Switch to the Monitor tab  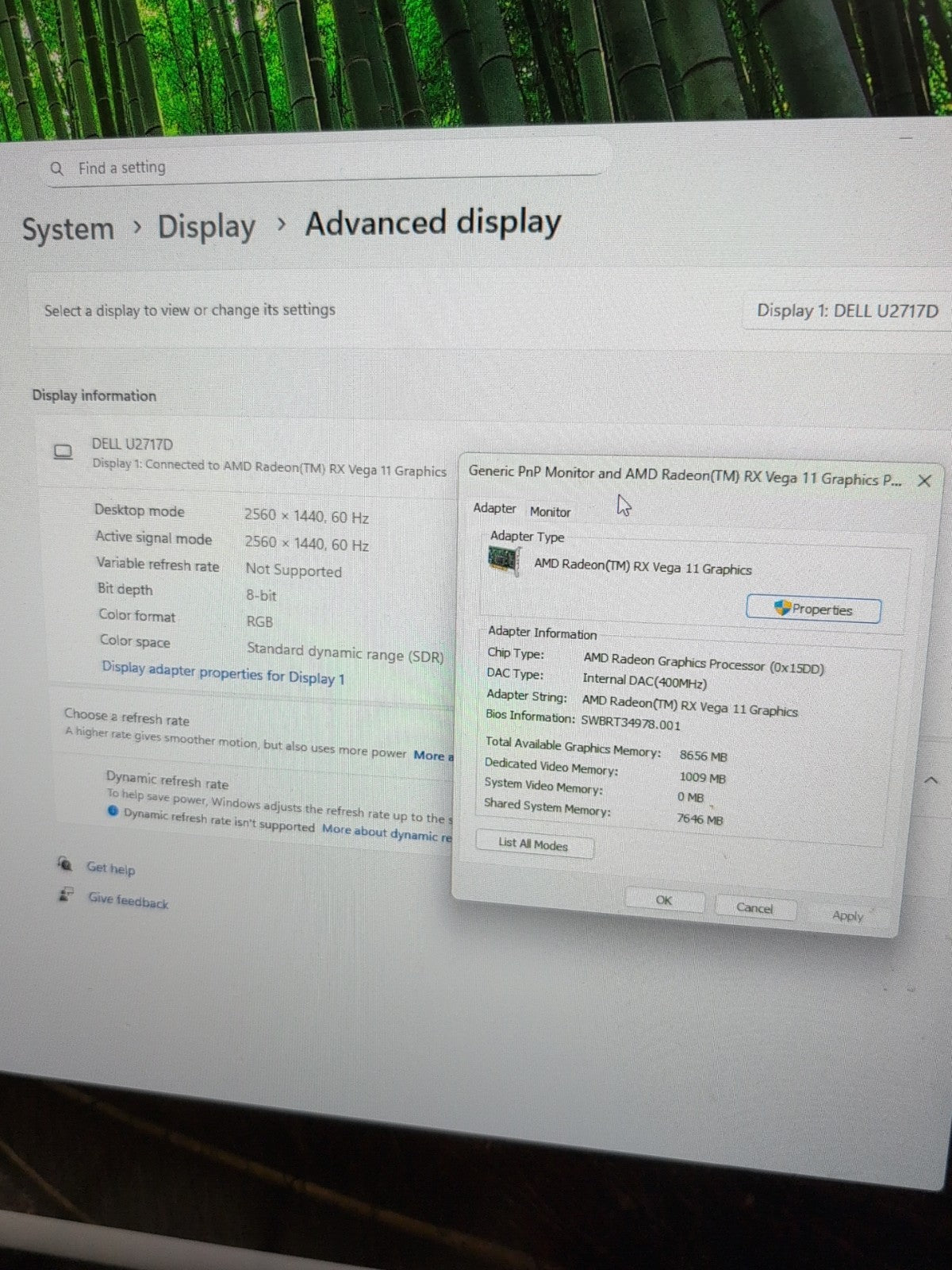pos(550,513)
